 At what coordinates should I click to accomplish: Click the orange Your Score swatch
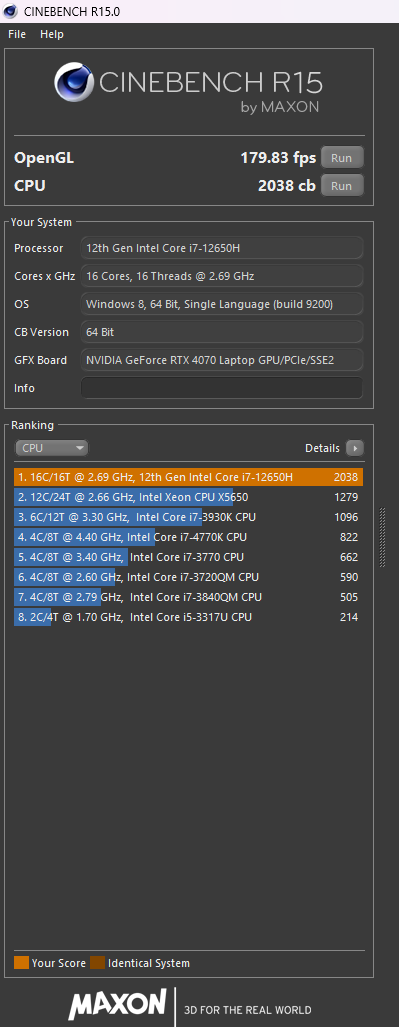coord(21,963)
